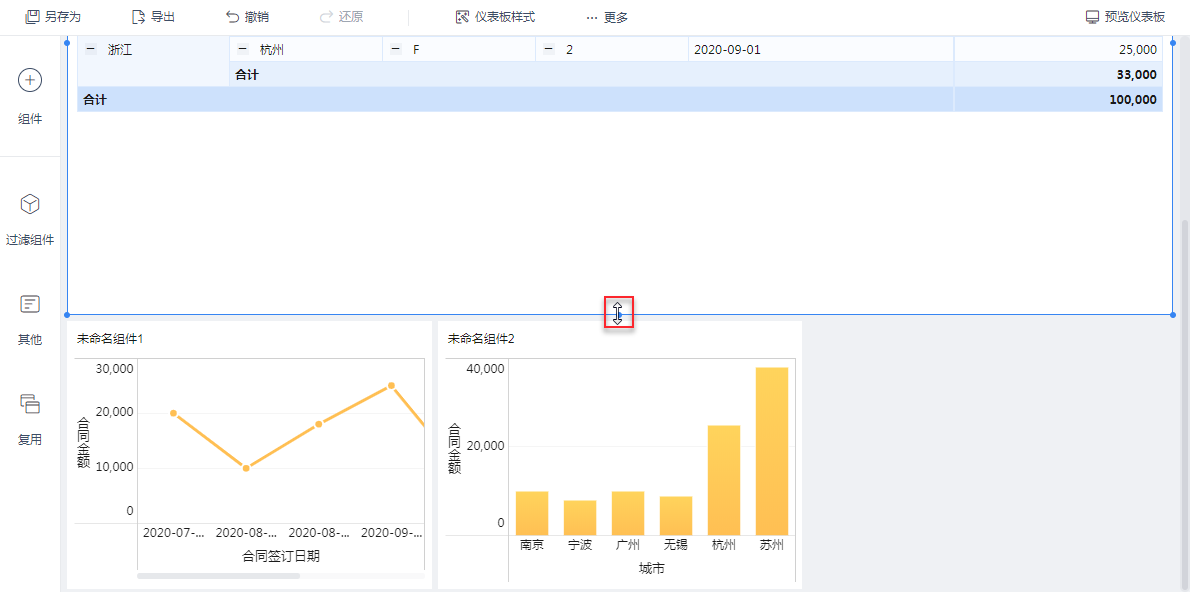This screenshot has width=1190, height=592.
Task: Collapse the F row group
Action: click(x=395, y=49)
